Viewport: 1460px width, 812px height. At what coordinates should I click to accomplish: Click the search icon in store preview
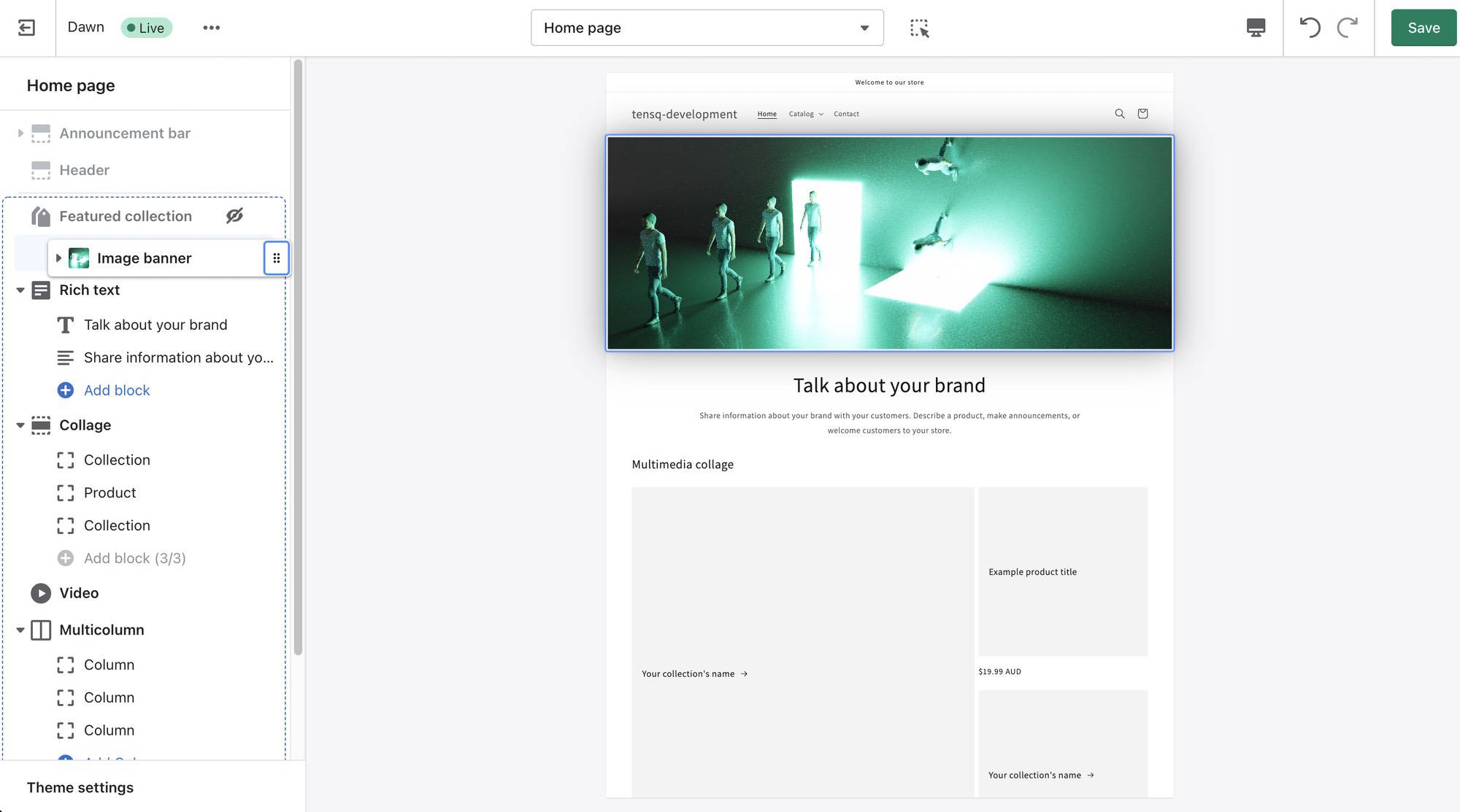click(x=1119, y=114)
